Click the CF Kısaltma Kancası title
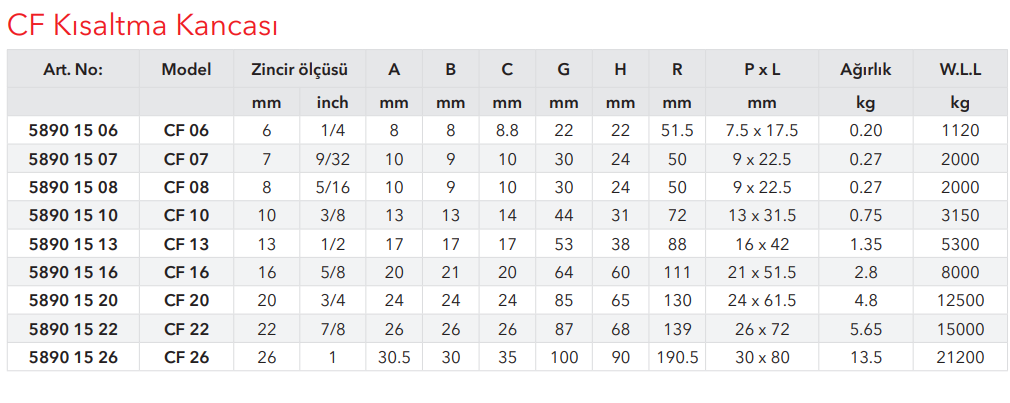The height and width of the screenshot is (403, 1010). tap(142, 27)
